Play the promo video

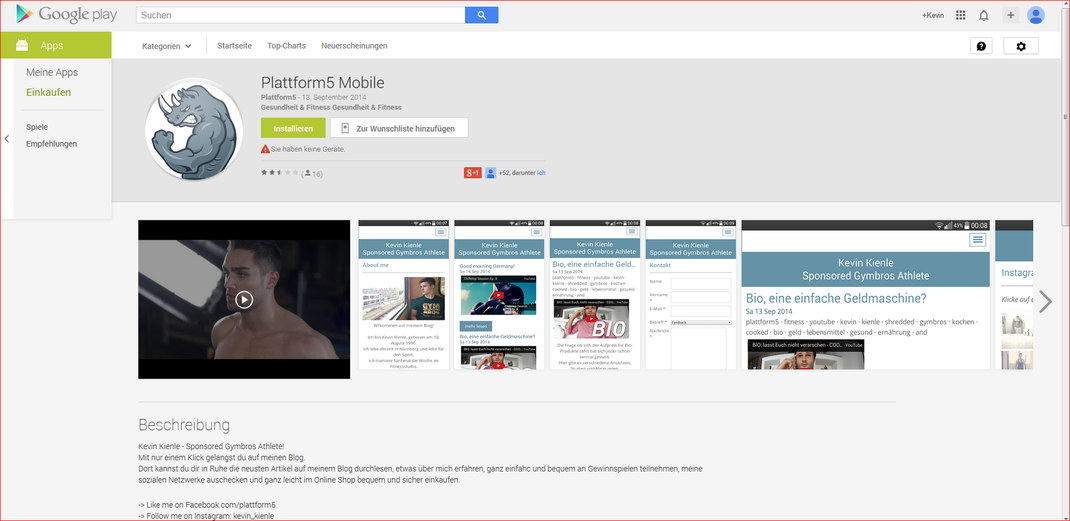pos(244,300)
